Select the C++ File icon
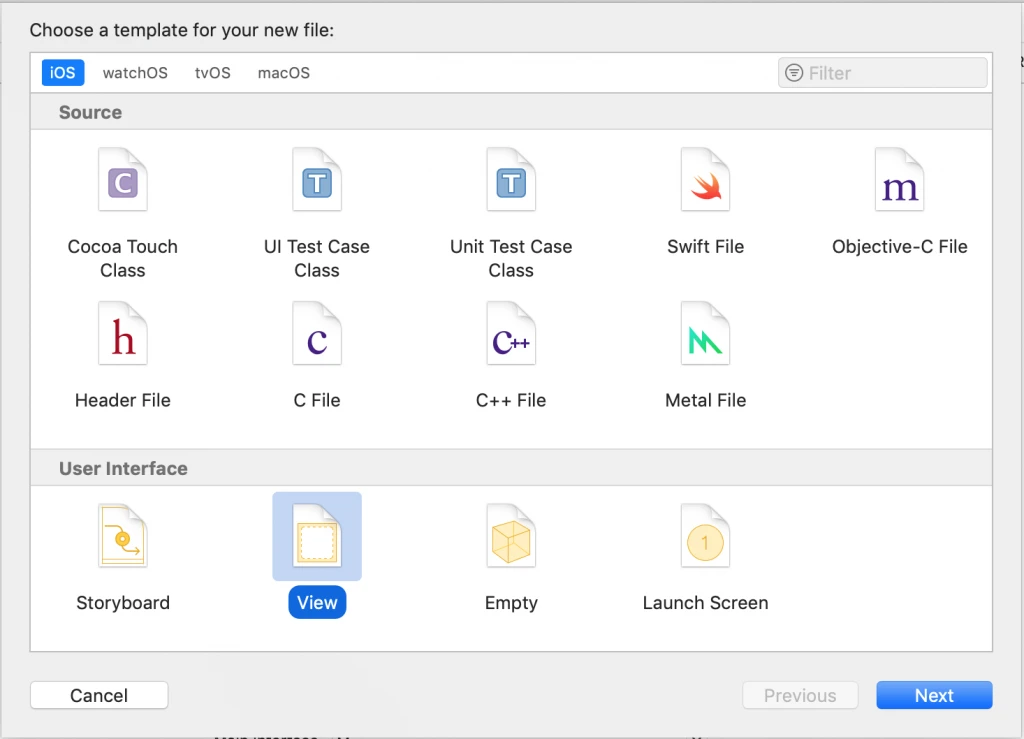 coord(511,333)
